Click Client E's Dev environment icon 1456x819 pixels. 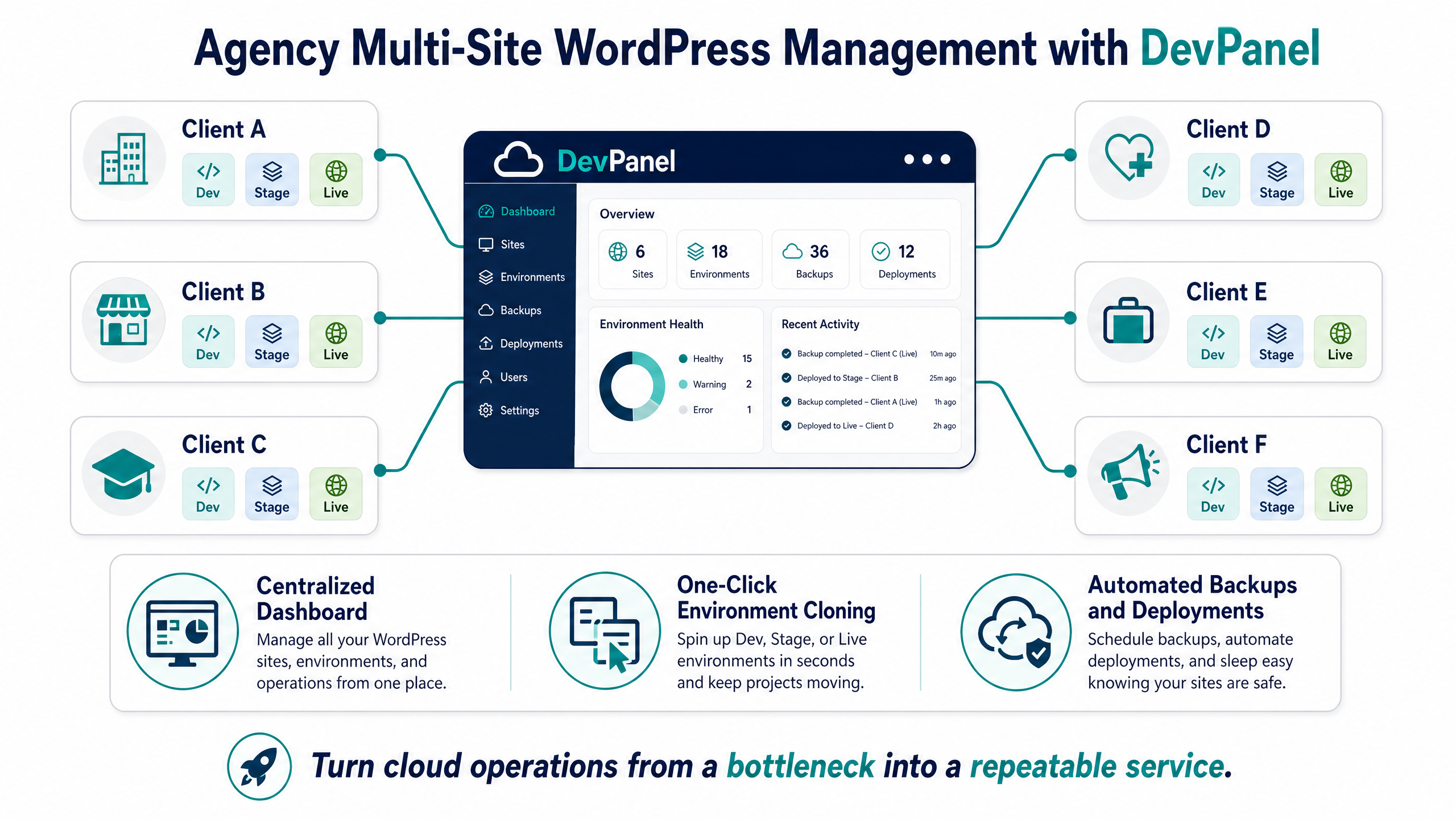click(x=1213, y=341)
